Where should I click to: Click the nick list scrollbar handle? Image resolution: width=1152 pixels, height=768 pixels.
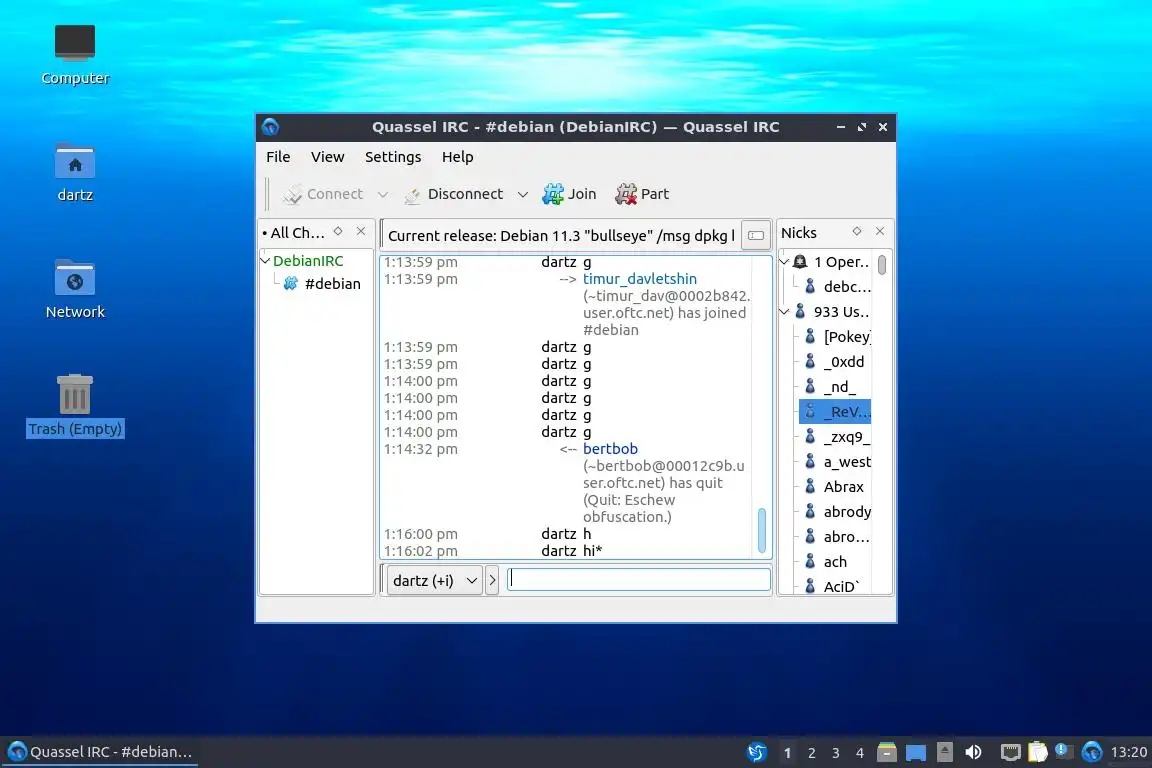pos(882,265)
